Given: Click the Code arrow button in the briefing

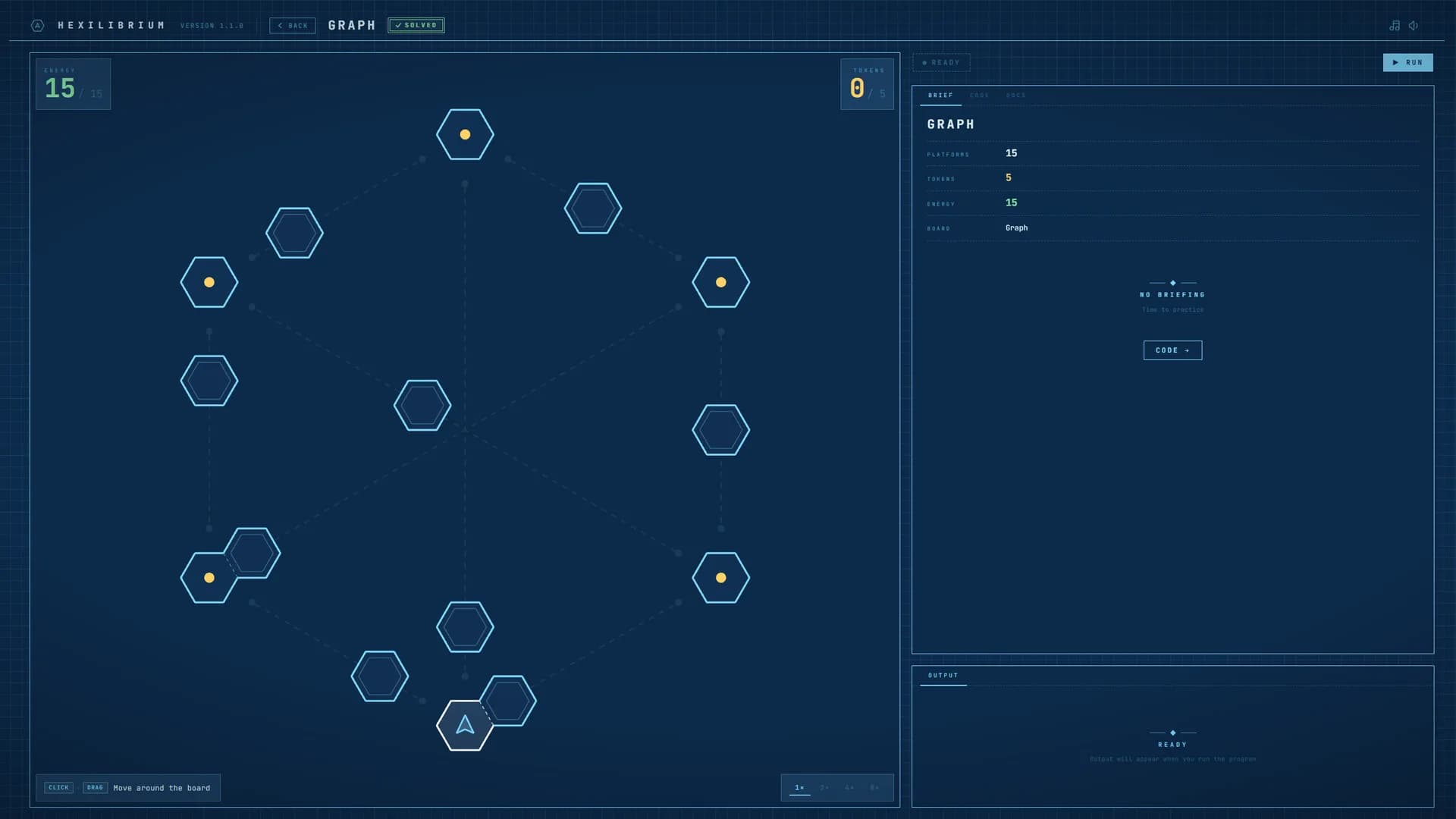Looking at the screenshot, I should (1172, 350).
